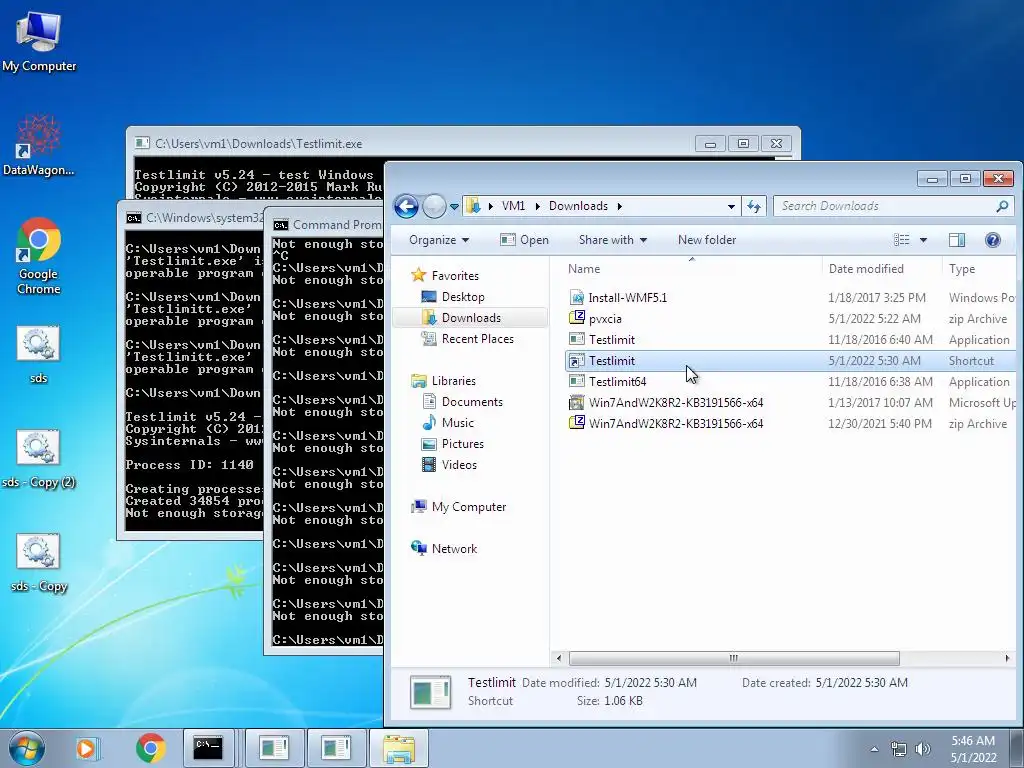Screen dimensions: 1024x768
Task: Switch to first Testlimit taskbar window
Action: 274,748
